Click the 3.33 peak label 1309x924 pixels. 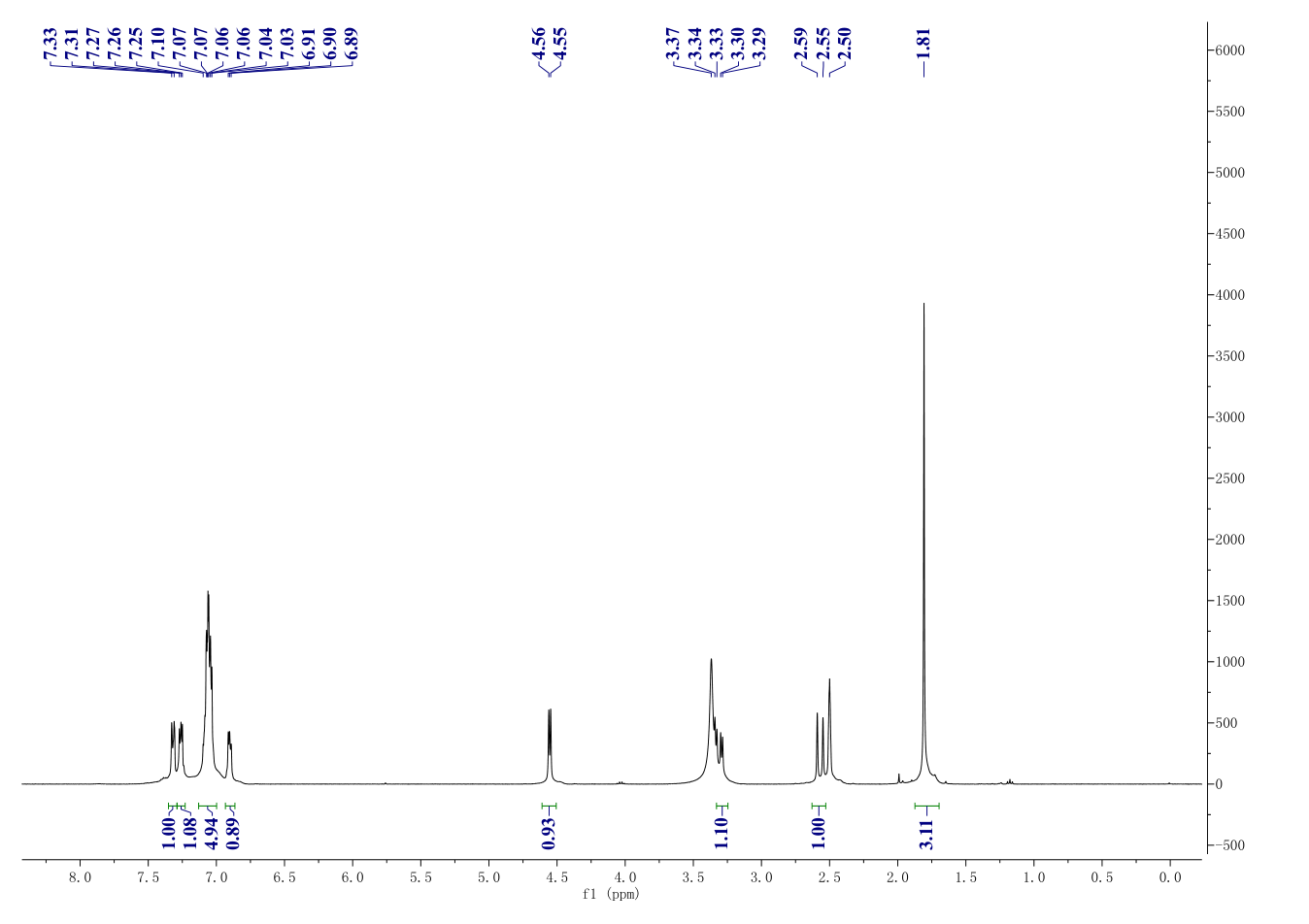coord(716,45)
